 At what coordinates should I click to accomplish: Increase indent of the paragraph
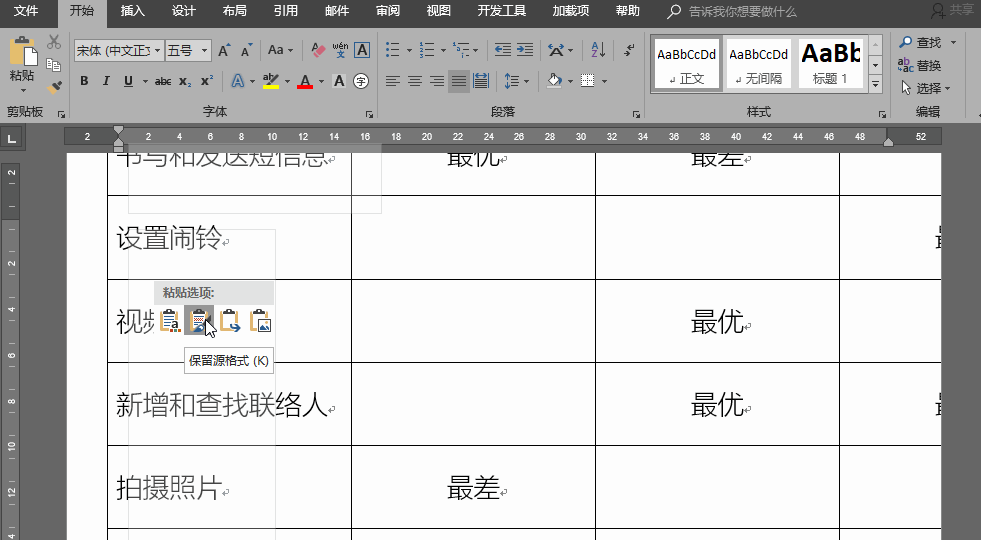point(525,50)
